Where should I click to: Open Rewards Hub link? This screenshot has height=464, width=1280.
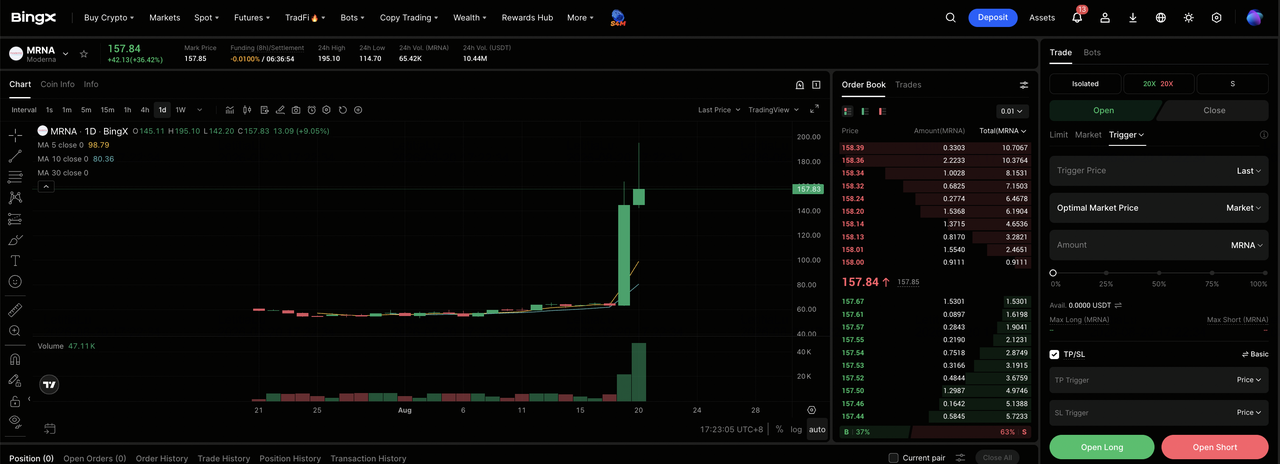(527, 17)
